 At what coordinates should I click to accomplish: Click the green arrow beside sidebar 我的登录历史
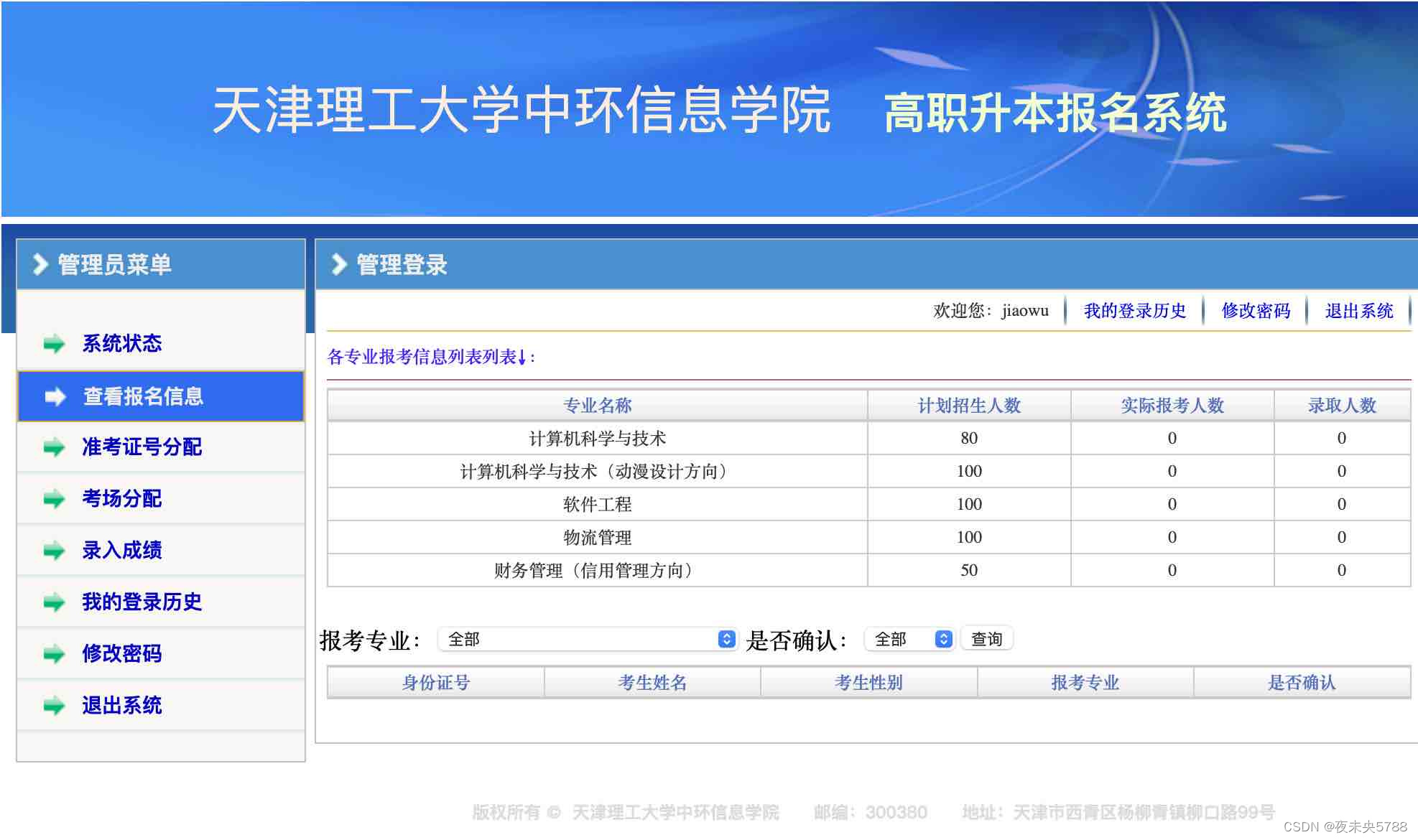tap(54, 602)
